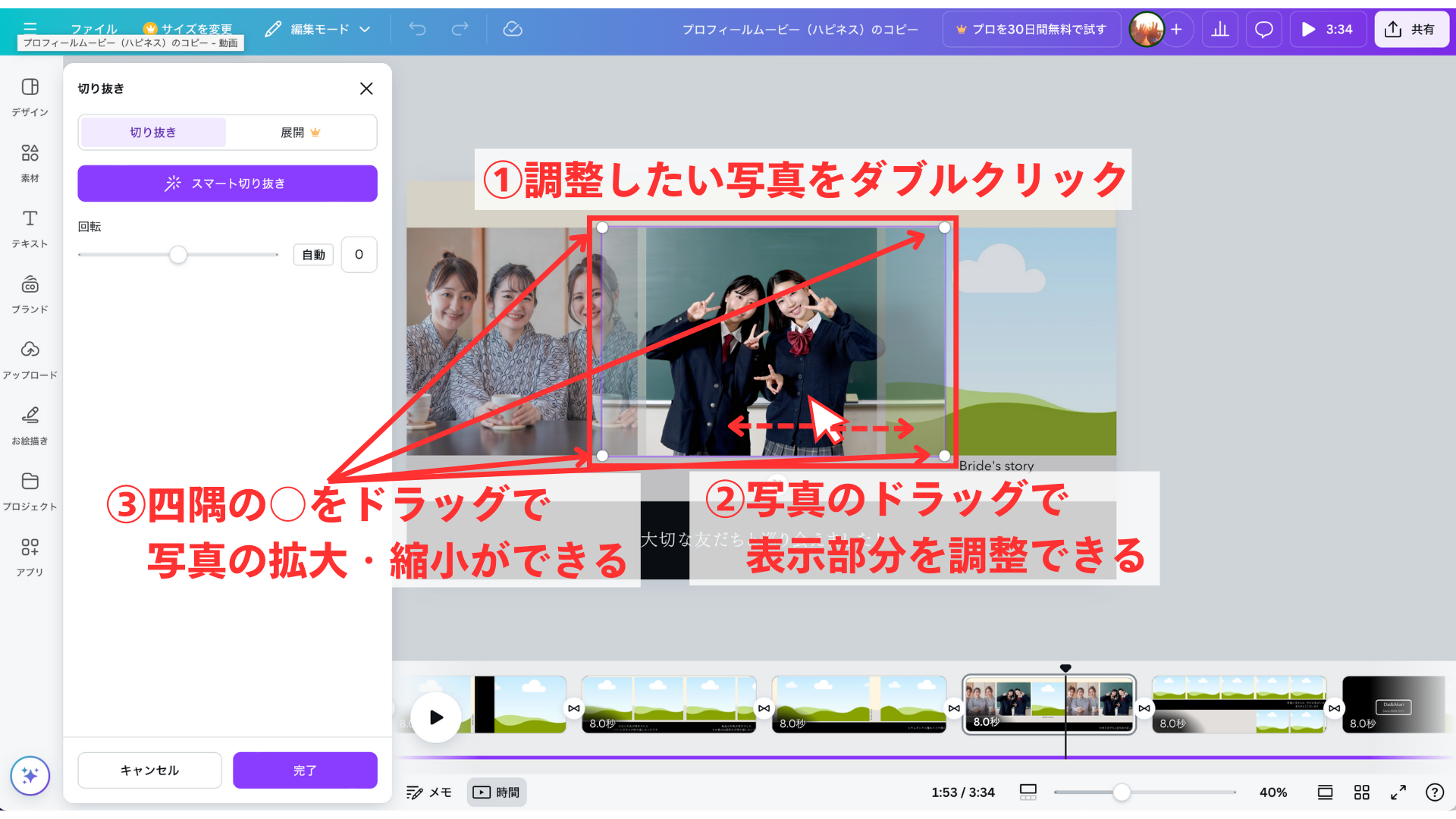Open comments speech bubble
The width and height of the screenshot is (1456, 819).
pyautogui.click(x=1263, y=30)
